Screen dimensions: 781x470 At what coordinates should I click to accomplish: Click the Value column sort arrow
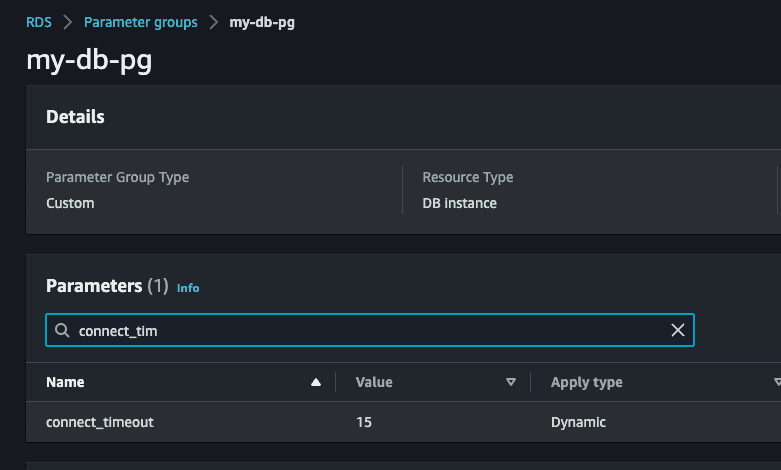pyautogui.click(x=511, y=382)
